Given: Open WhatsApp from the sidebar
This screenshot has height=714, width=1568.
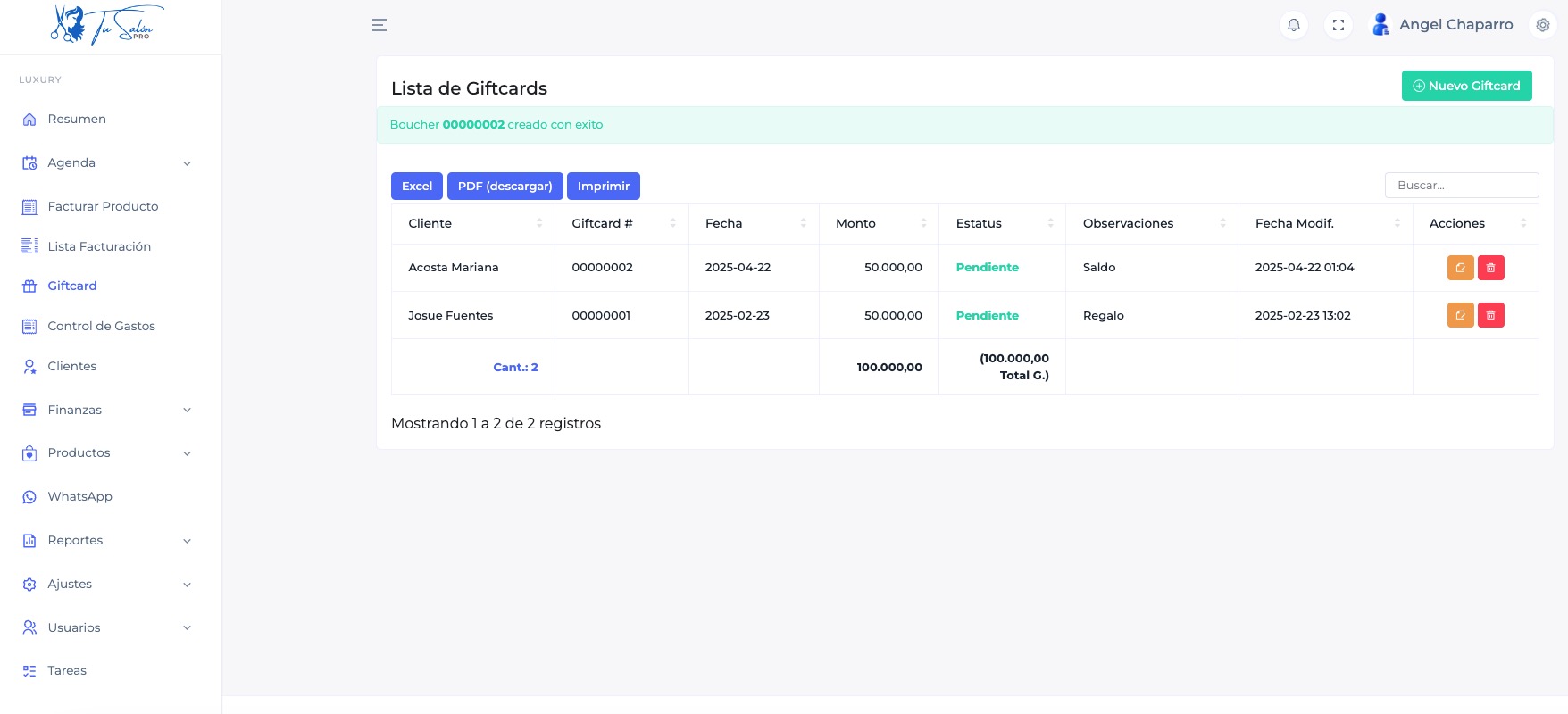Looking at the screenshot, I should 79,496.
